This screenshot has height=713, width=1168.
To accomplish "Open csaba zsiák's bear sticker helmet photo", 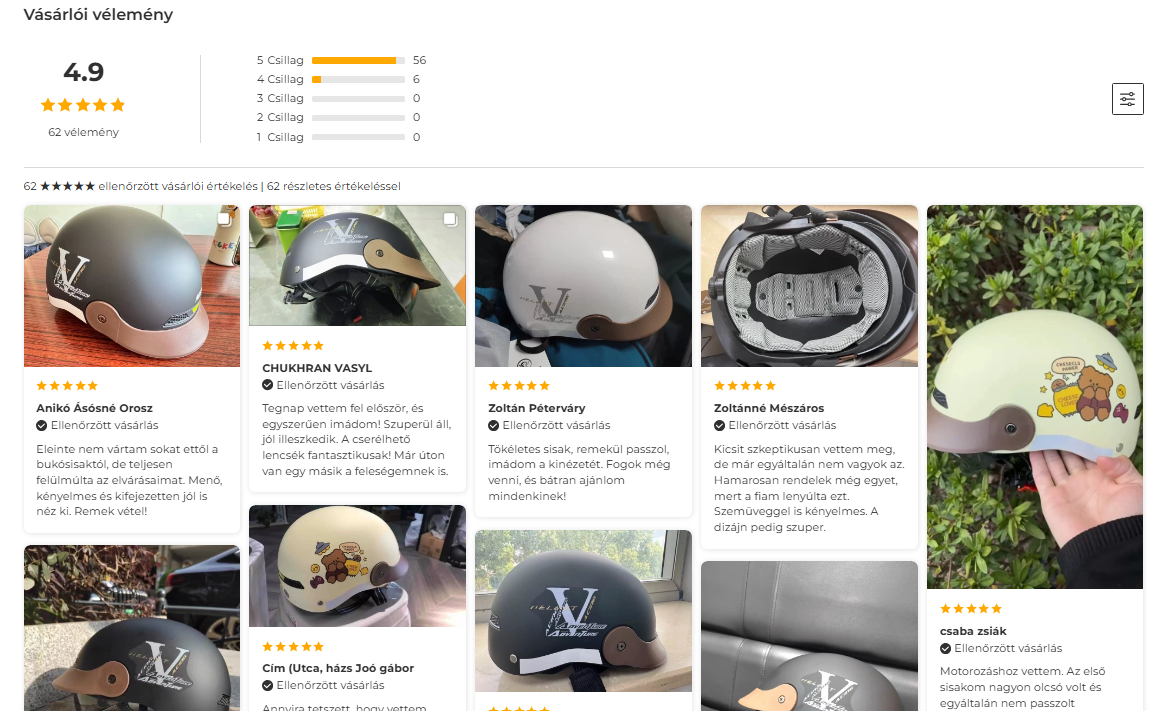I will pyautogui.click(x=1034, y=397).
